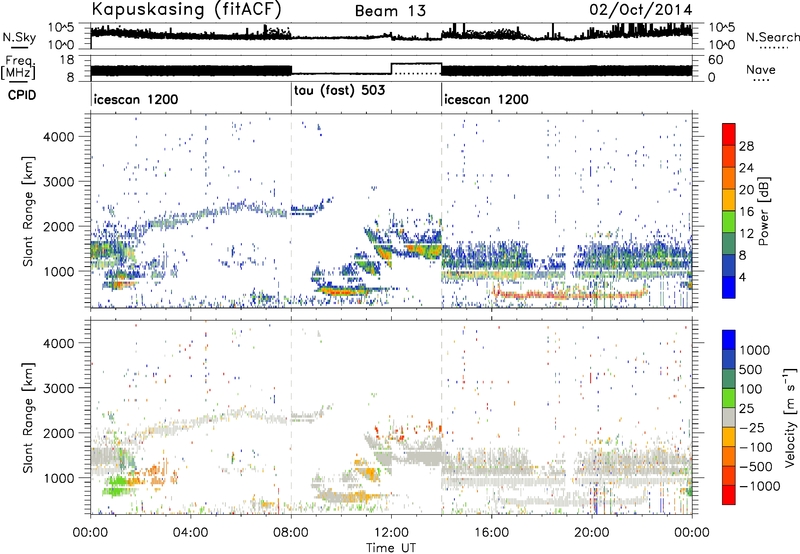Screen dimensions: 800x554
Task: Click the N.Sky legend label
Action: [19, 37]
